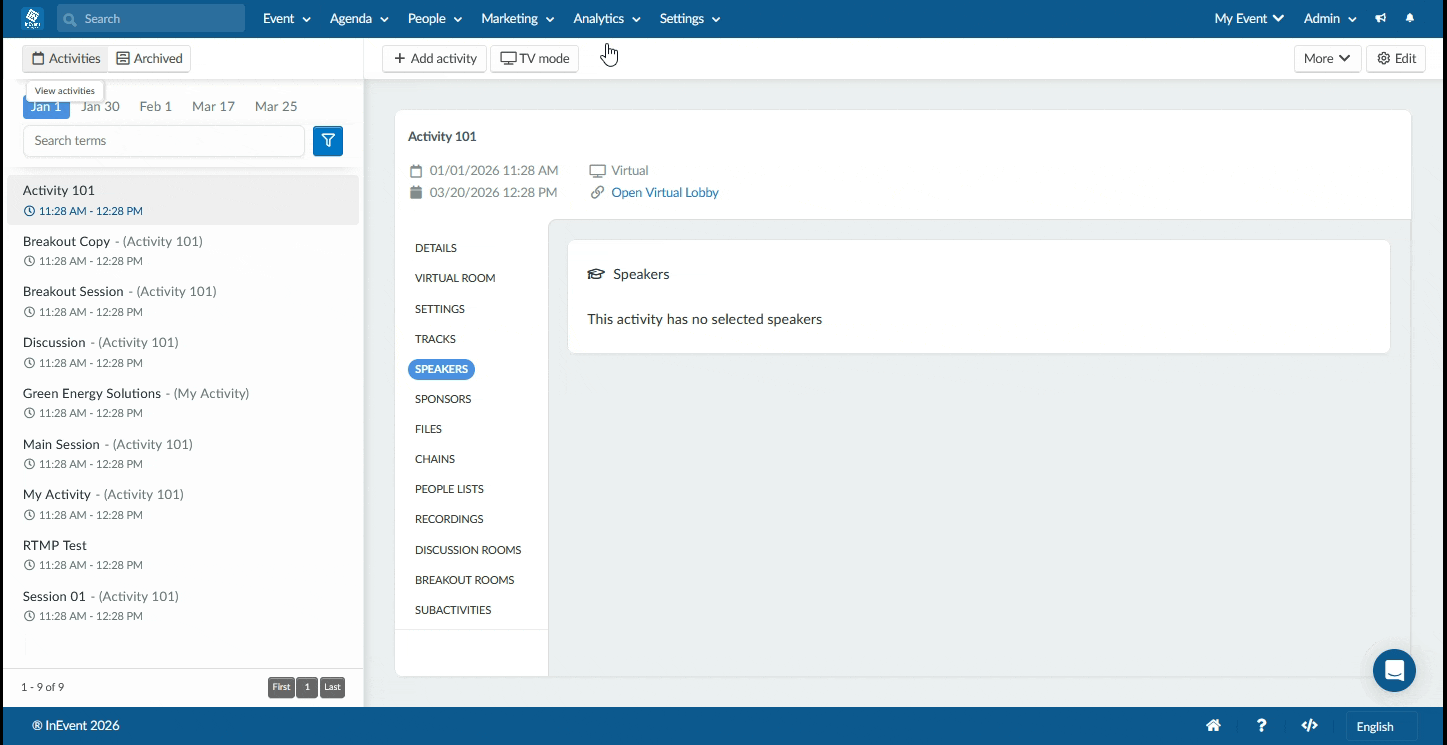Image resolution: width=1447 pixels, height=745 pixels.
Task: Open the help question mark icon
Action: click(x=1262, y=726)
